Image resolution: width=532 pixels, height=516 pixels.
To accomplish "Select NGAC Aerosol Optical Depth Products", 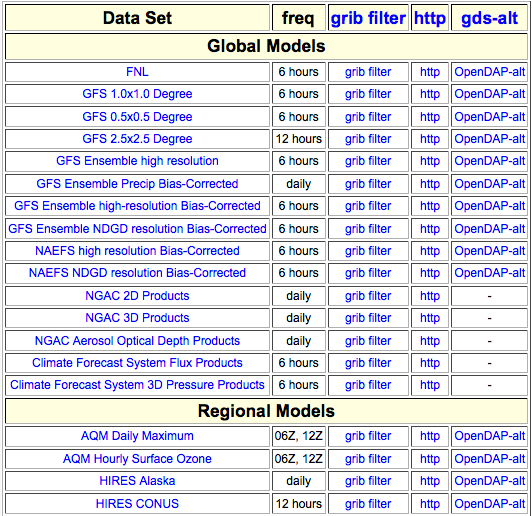I will 137,341.
